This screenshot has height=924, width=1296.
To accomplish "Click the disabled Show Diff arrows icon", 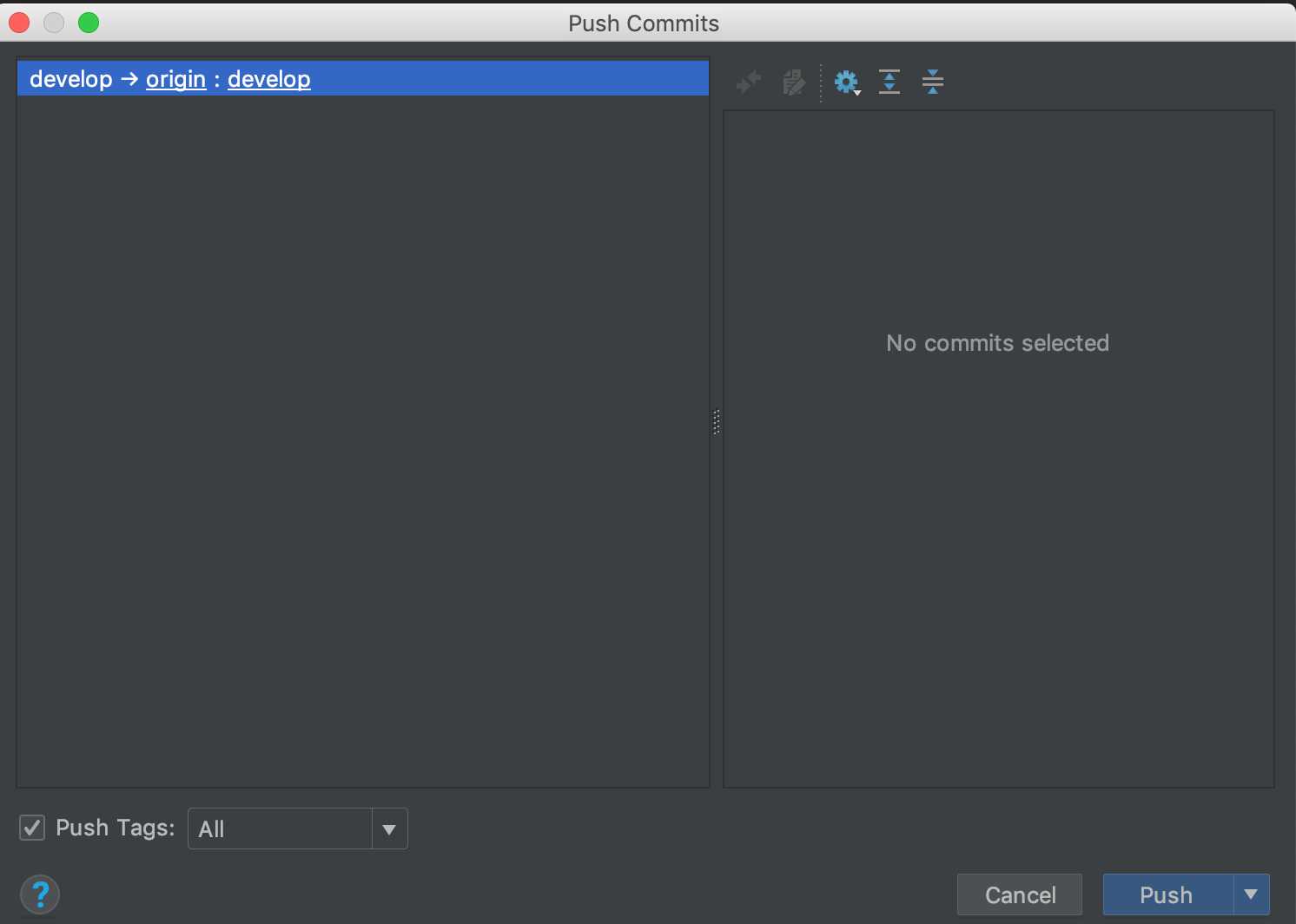I will point(748,82).
